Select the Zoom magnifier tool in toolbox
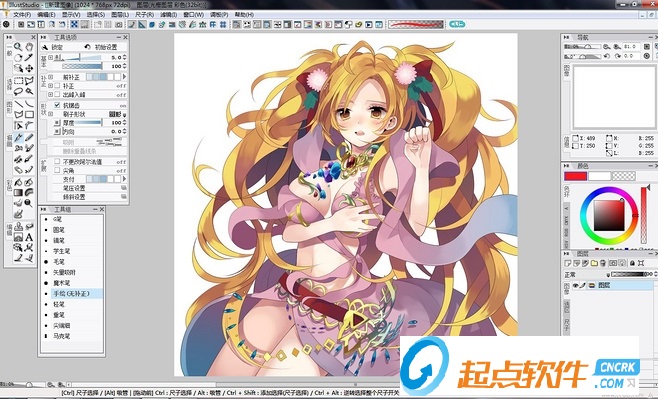 (x=18, y=47)
